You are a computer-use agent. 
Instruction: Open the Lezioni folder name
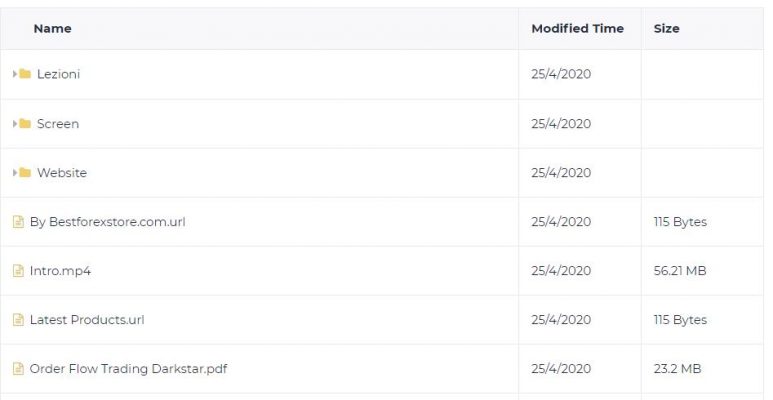click(58, 74)
